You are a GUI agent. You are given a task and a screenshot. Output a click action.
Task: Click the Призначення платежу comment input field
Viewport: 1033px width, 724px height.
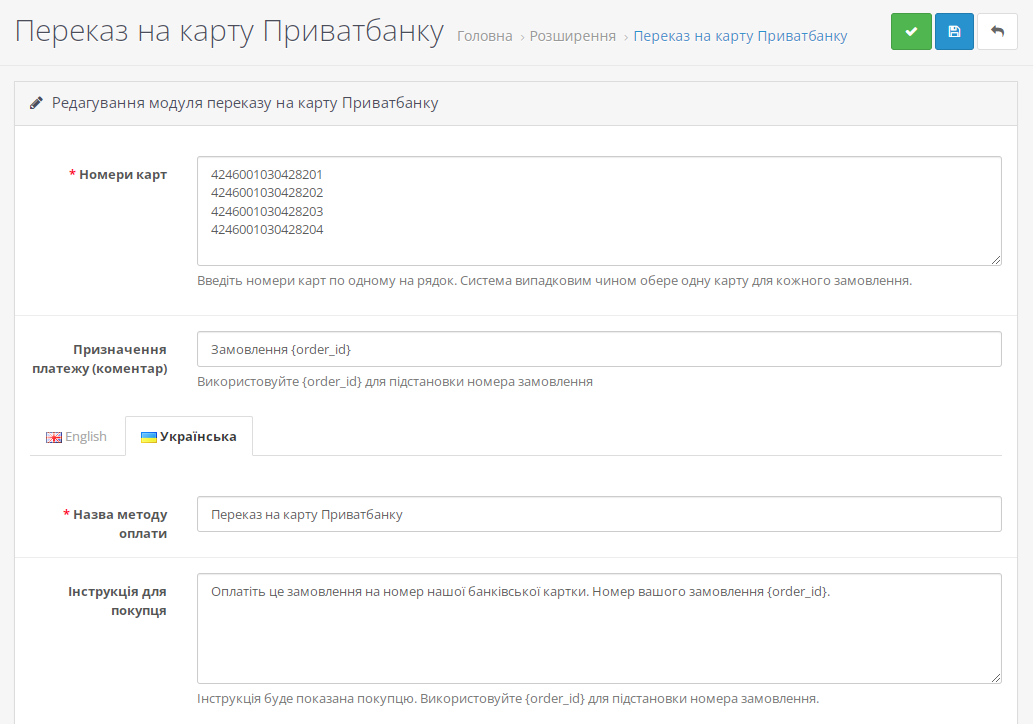(x=599, y=349)
